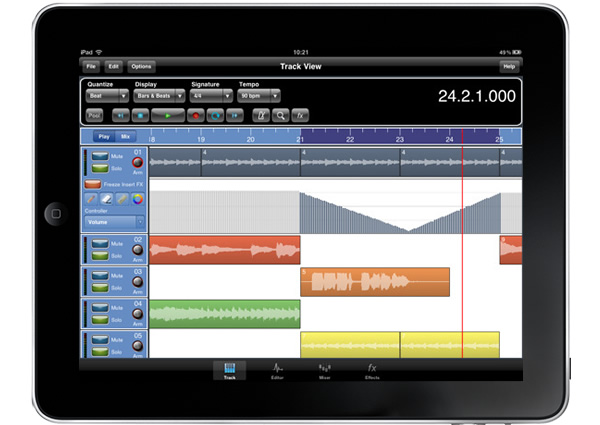Open the metronome settings icon

[261, 115]
